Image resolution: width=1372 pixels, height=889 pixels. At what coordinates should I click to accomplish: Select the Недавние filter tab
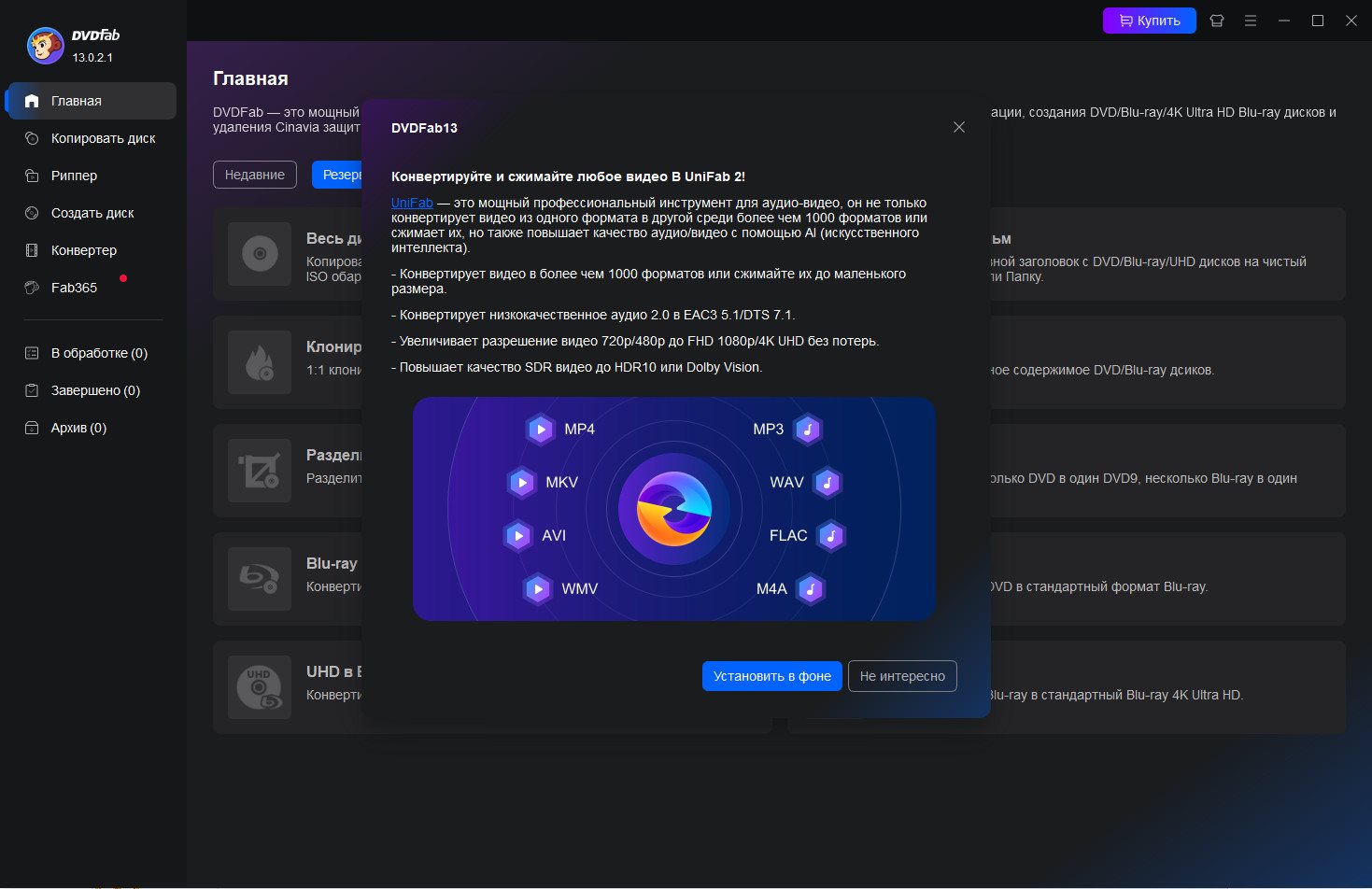tap(255, 175)
